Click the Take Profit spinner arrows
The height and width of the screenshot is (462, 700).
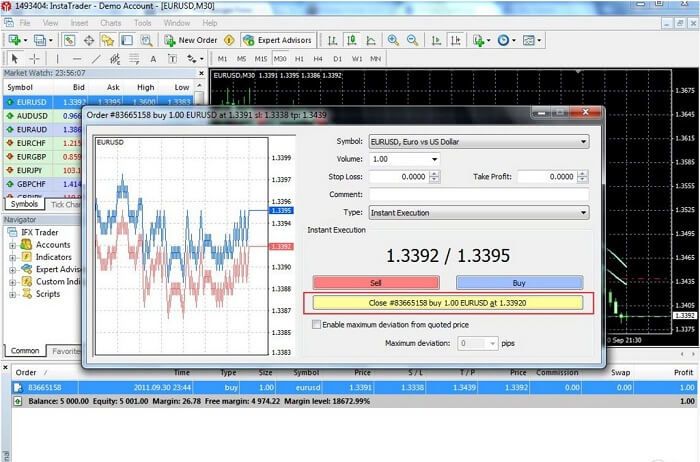(x=582, y=177)
